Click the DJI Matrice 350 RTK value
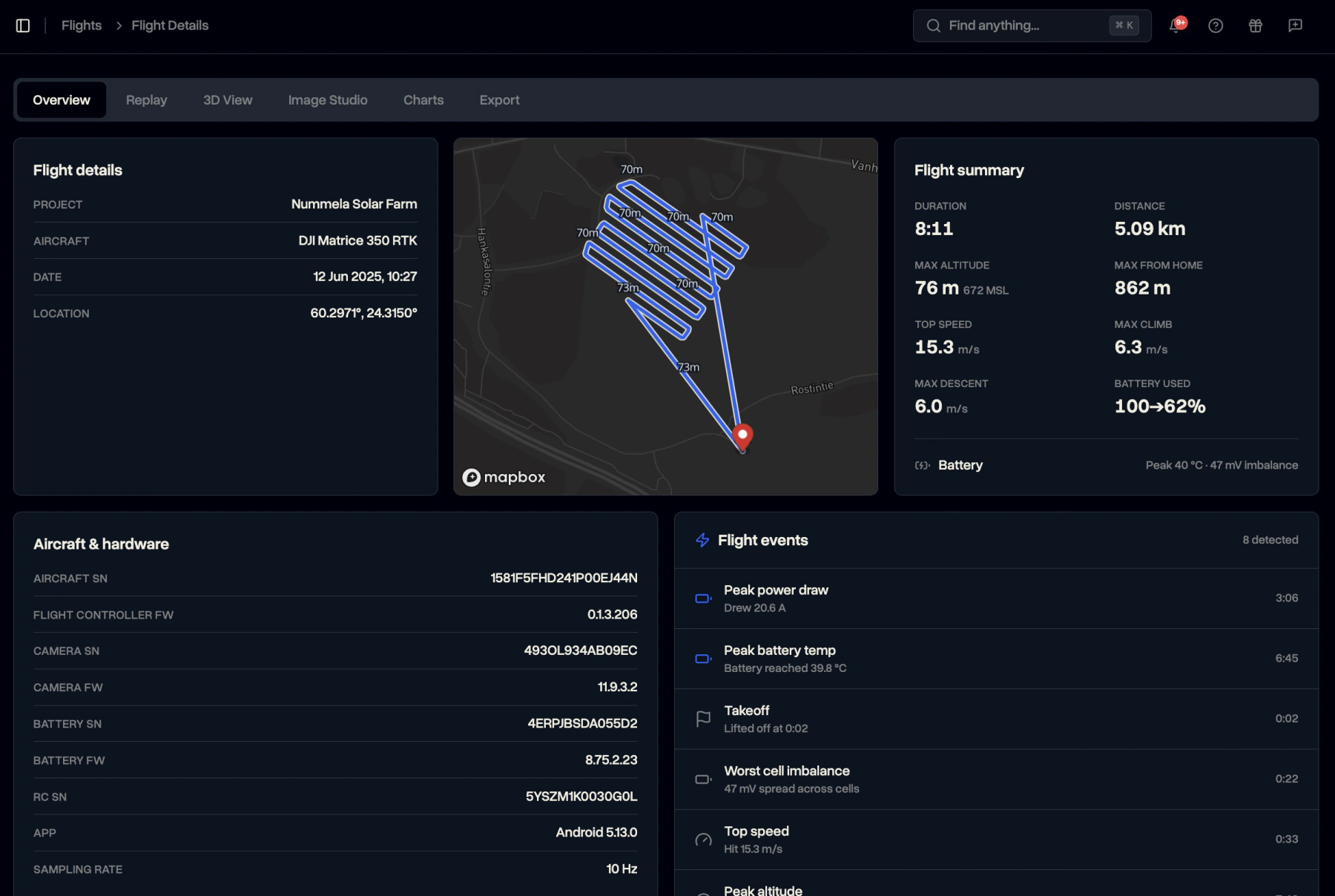The height and width of the screenshot is (896, 1335). pos(357,240)
